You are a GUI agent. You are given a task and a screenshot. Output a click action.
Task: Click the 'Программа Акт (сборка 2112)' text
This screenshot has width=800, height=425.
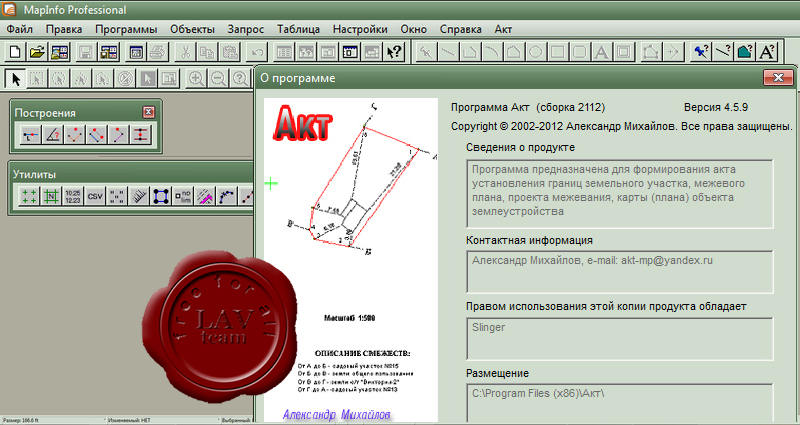[x=528, y=108]
